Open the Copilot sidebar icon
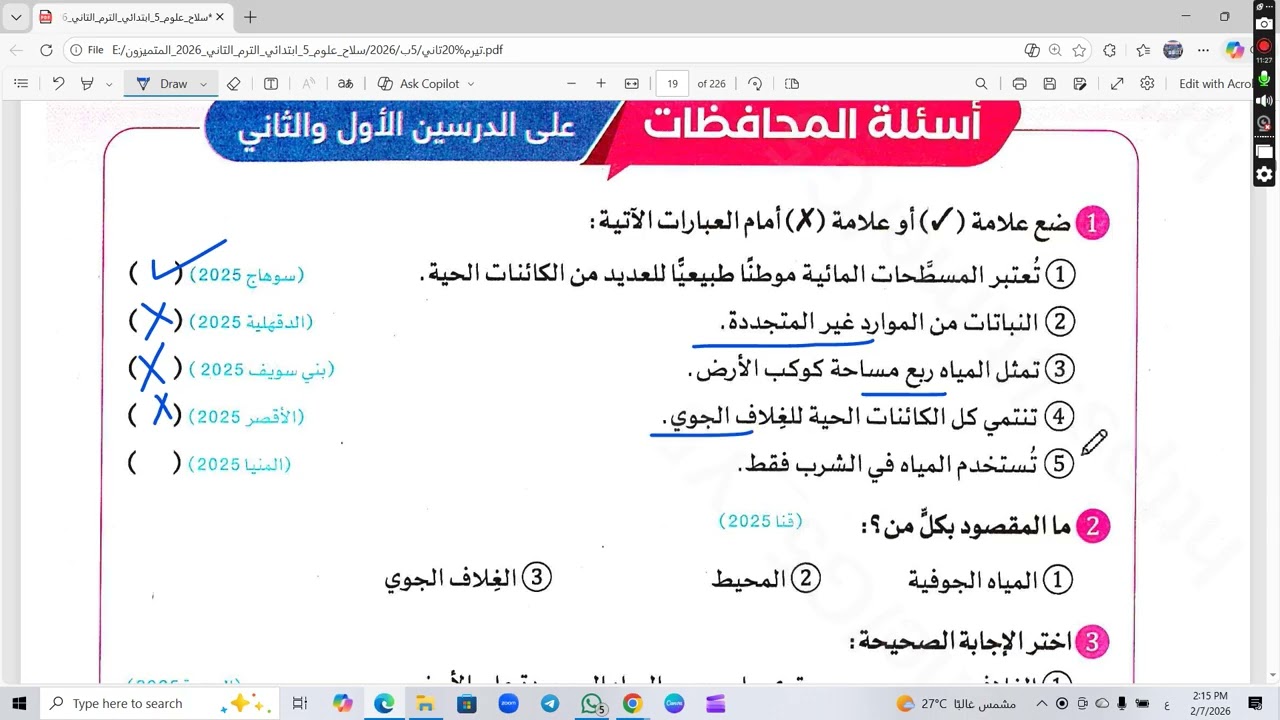 [x=1236, y=50]
